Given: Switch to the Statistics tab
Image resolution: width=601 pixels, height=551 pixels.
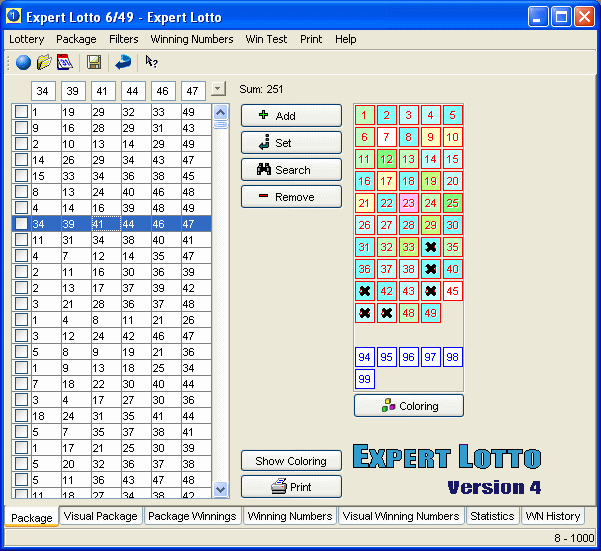Looking at the screenshot, I should pyautogui.click(x=492, y=516).
